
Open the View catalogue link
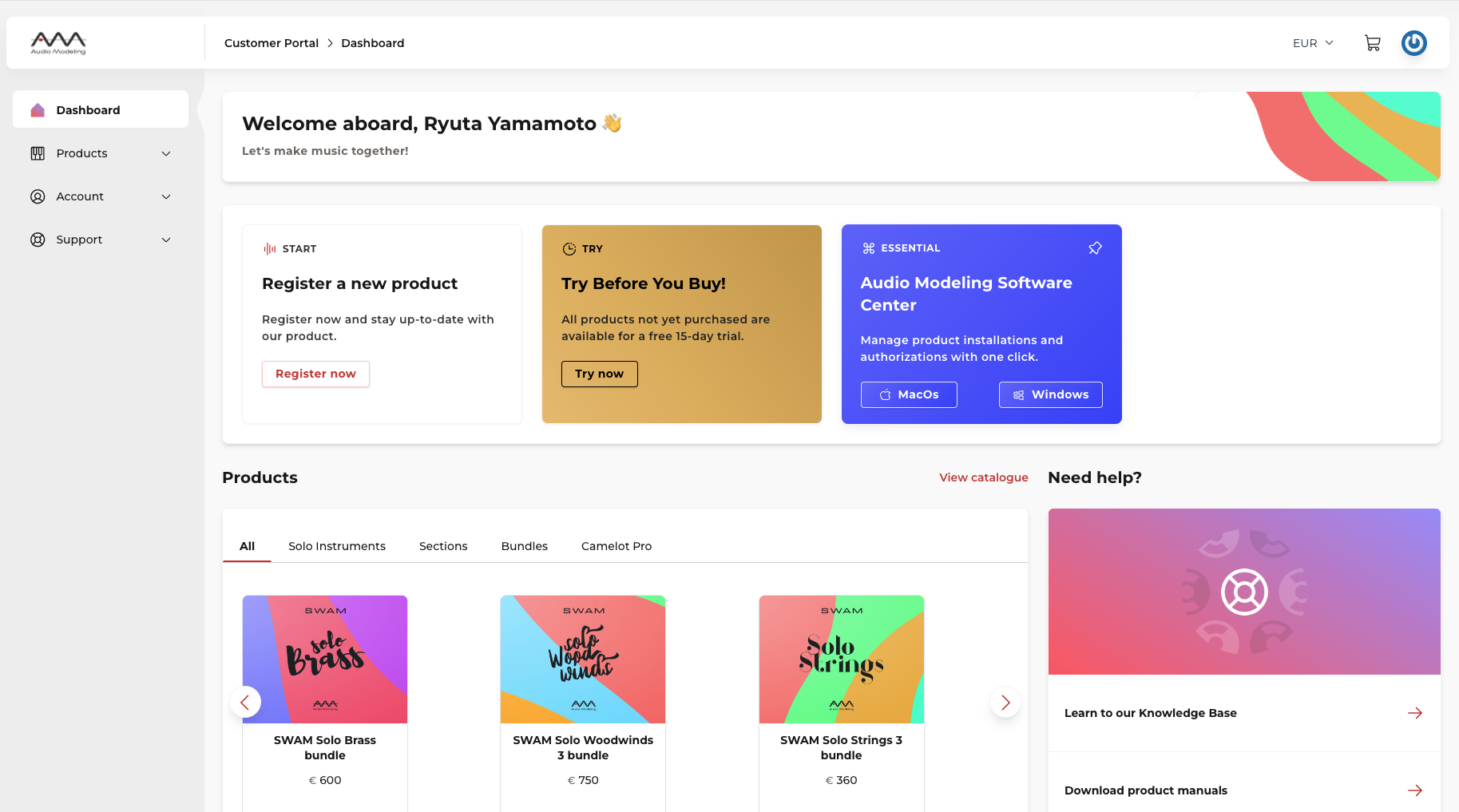pos(984,477)
